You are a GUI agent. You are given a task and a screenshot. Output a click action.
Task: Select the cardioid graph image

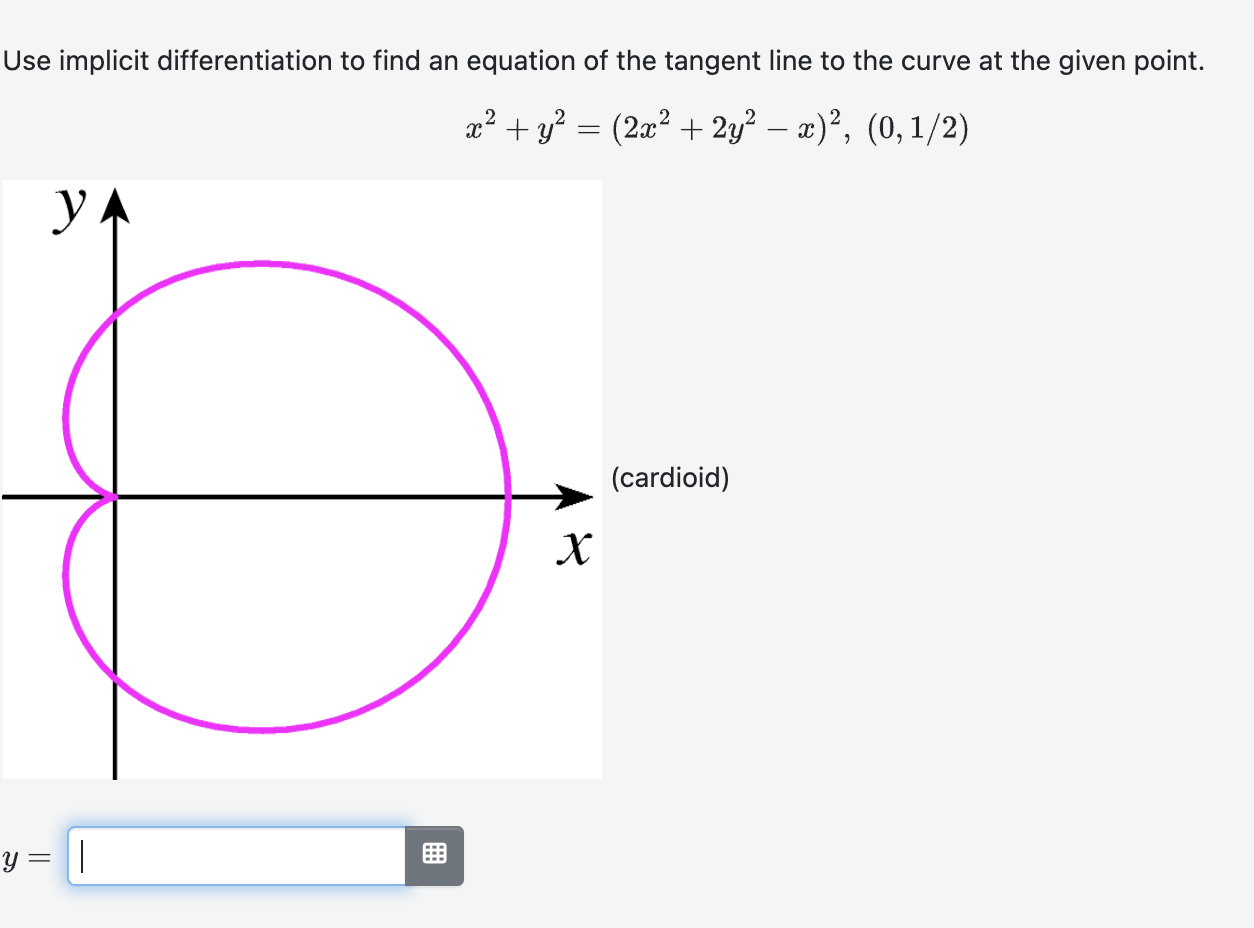pyautogui.click(x=300, y=478)
